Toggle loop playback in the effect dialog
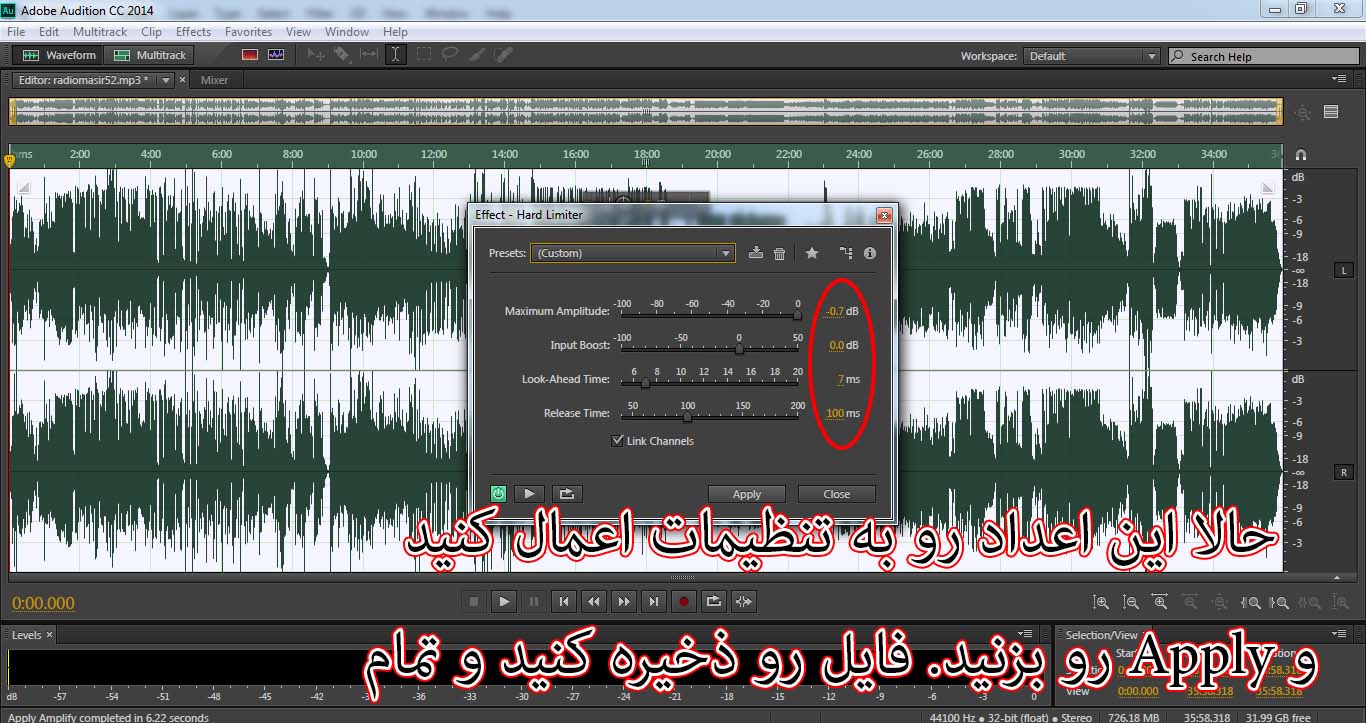The height and width of the screenshot is (723, 1366). pos(566,493)
